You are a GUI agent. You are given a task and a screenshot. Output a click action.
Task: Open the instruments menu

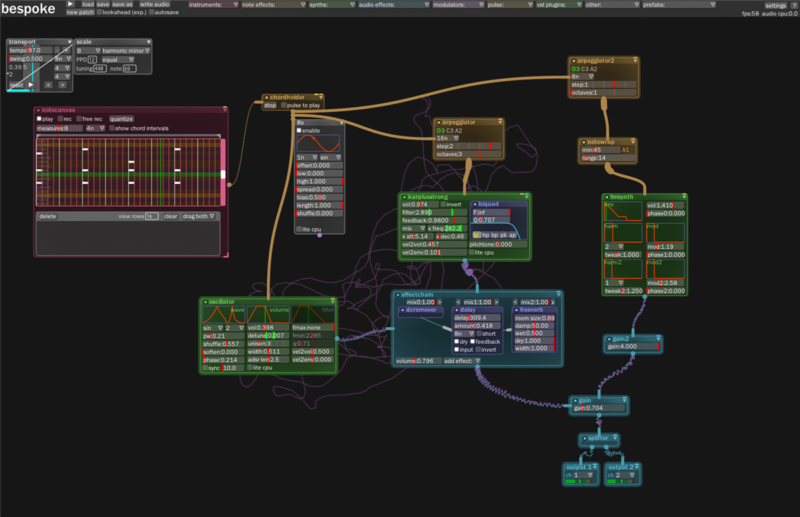[211, 5]
